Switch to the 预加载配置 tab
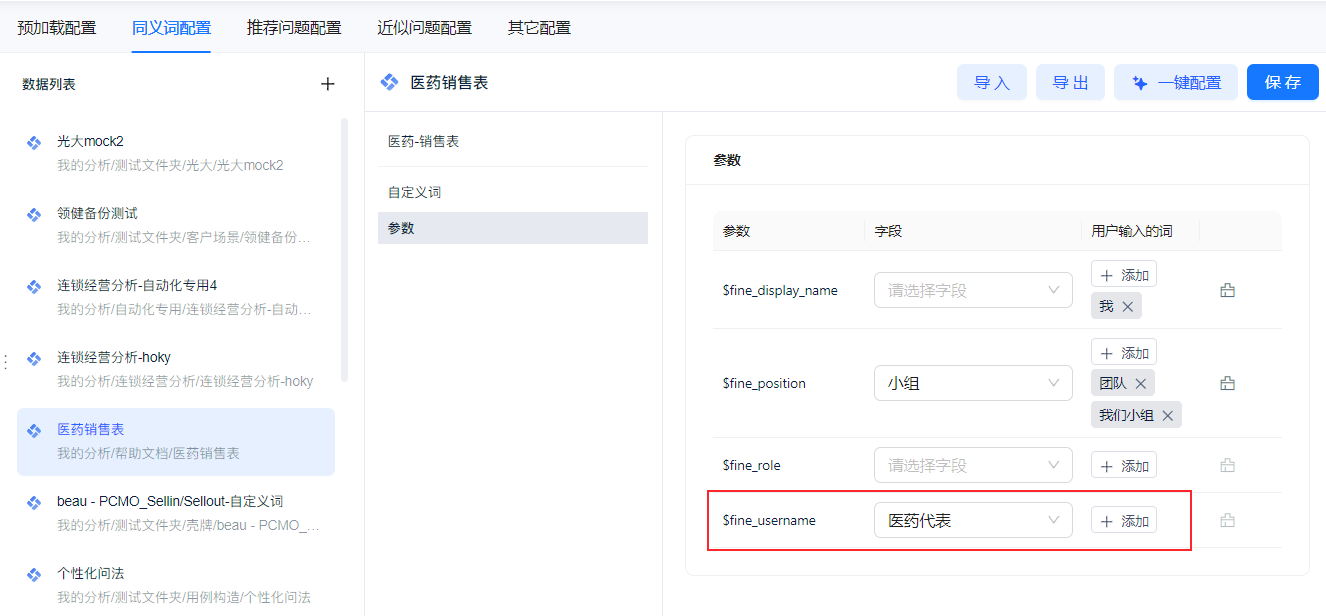This screenshot has width=1326, height=616. pyautogui.click(x=57, y=27)
